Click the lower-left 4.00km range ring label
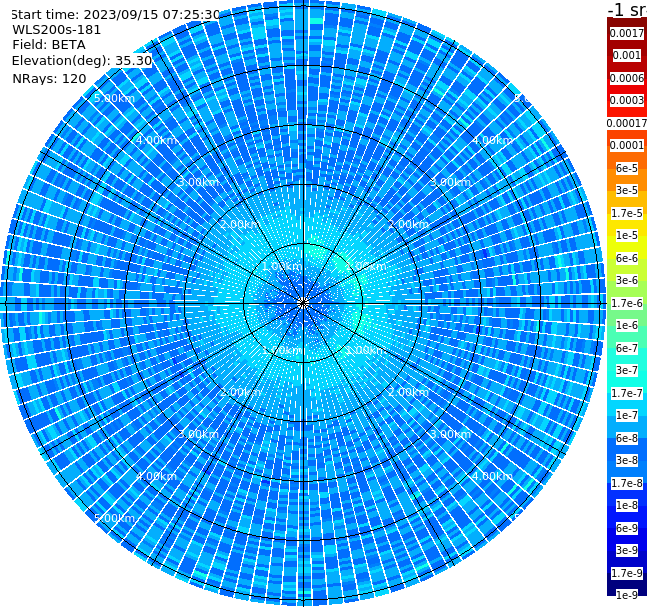The width and height of the screenshot is (647, 607). [156, 476]
